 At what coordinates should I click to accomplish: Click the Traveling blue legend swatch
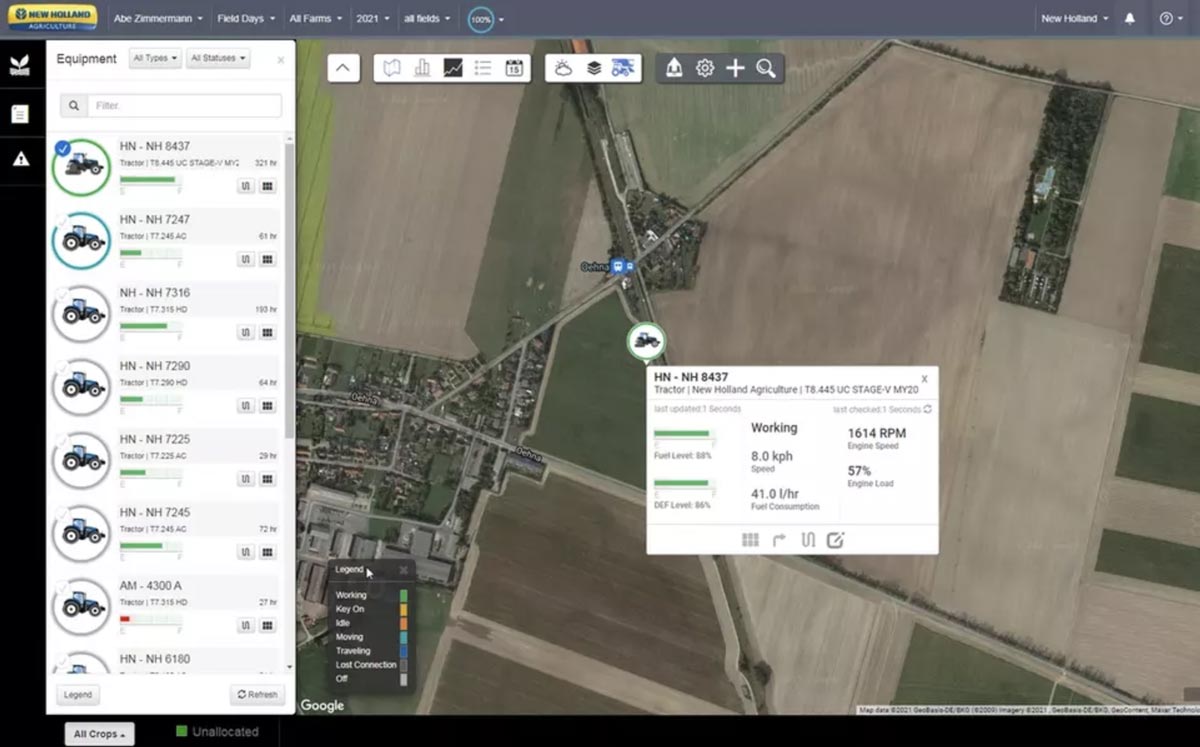point(404,651)
